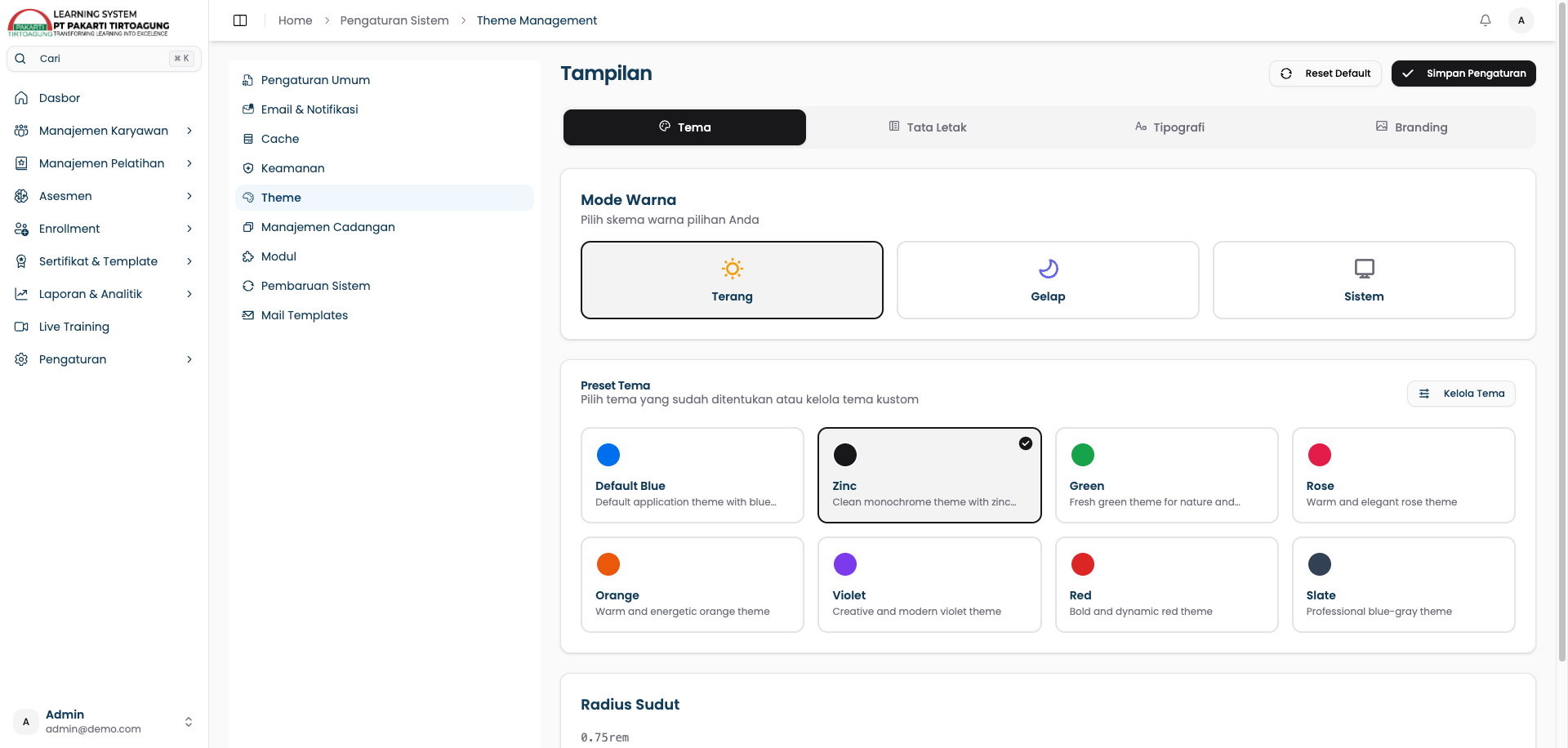This screenshot has width=1568, height=748.
Task: Go to Home breadcrumb
Action: 295,20
